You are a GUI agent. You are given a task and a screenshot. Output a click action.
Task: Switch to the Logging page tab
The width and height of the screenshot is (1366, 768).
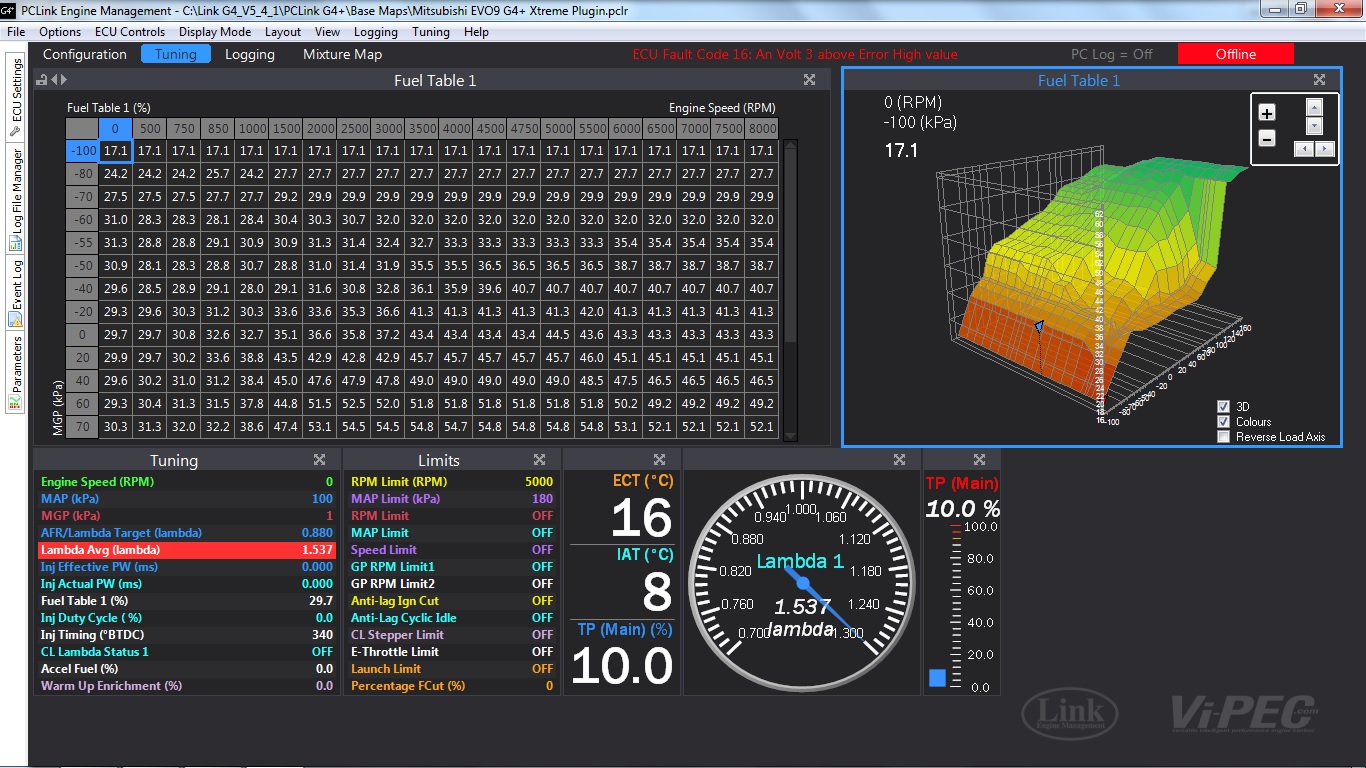pos(250,54)
